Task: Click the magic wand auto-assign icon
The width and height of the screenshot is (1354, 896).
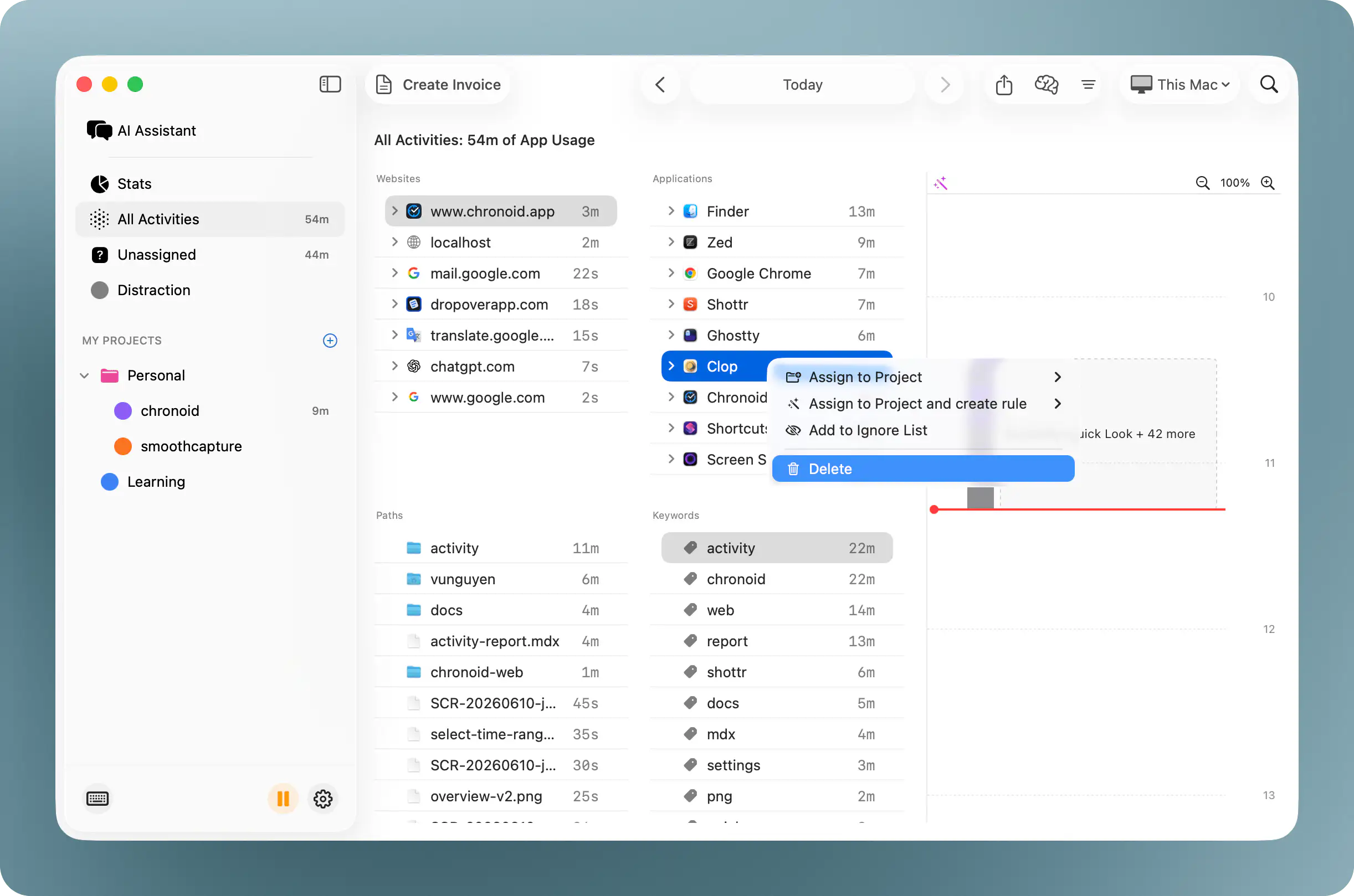Action: [940, 183]
